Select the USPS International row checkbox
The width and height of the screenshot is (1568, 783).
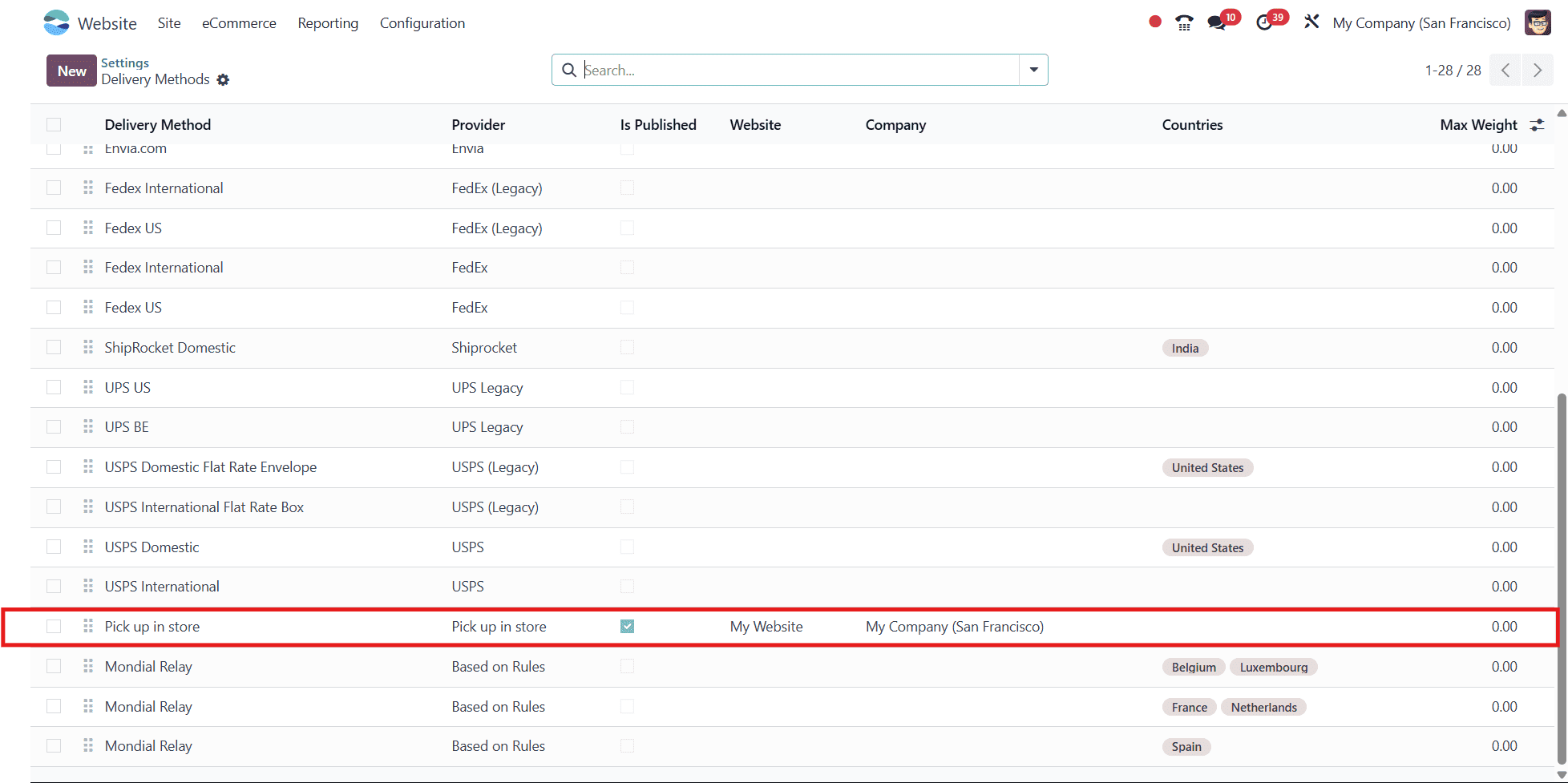pyautogui.click(x=54, y=586)
